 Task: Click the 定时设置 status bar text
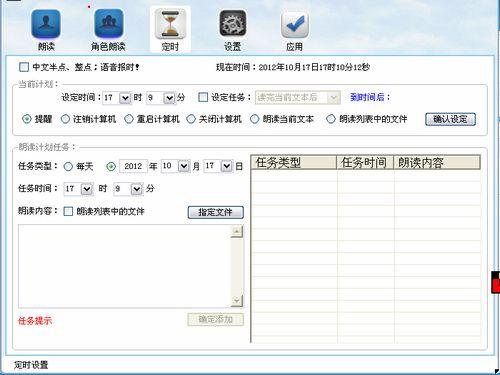pos(31,365)
